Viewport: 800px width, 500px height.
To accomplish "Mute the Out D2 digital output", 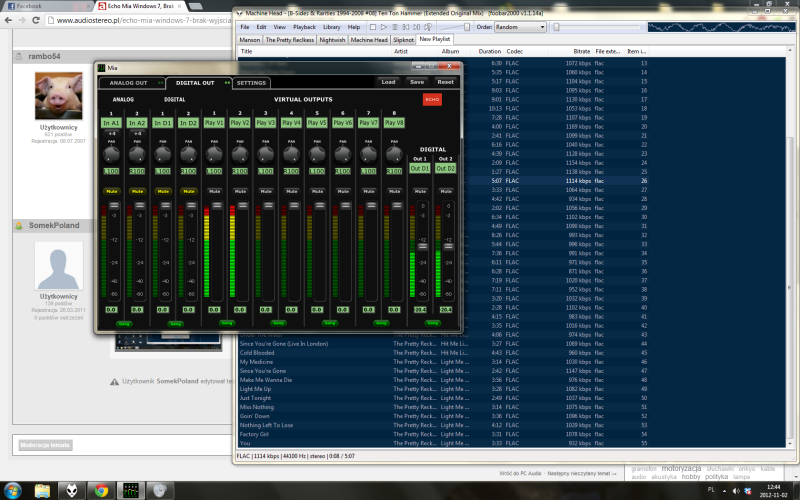I will click(x=446, y=191).
